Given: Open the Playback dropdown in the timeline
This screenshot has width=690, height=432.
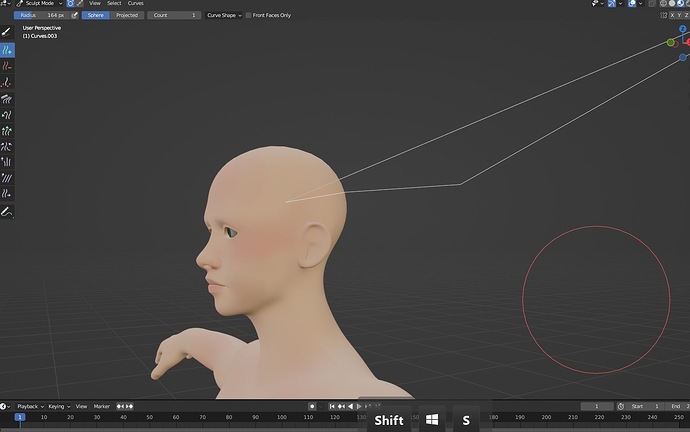Looking at the screenshot, I should (x=30, y=406).
